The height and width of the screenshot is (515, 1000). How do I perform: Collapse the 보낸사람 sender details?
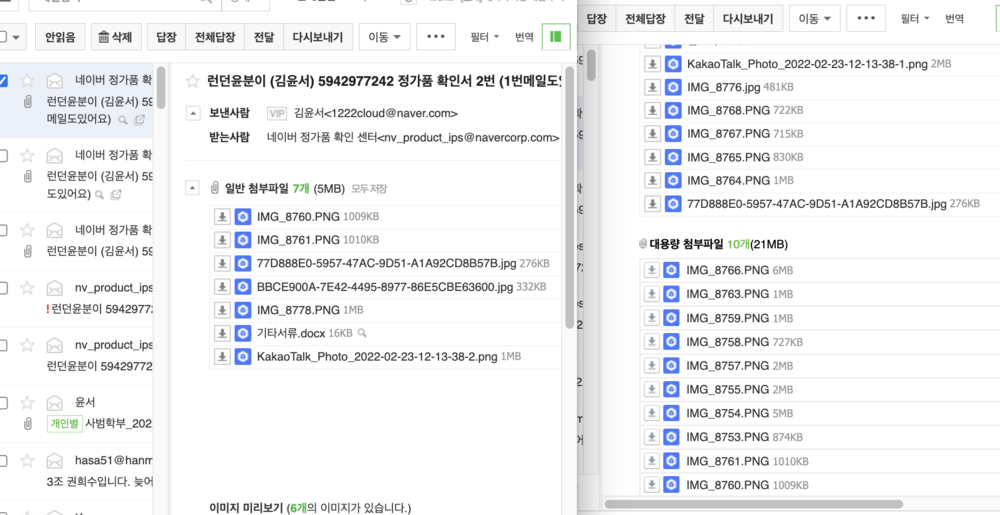(192, 114)
